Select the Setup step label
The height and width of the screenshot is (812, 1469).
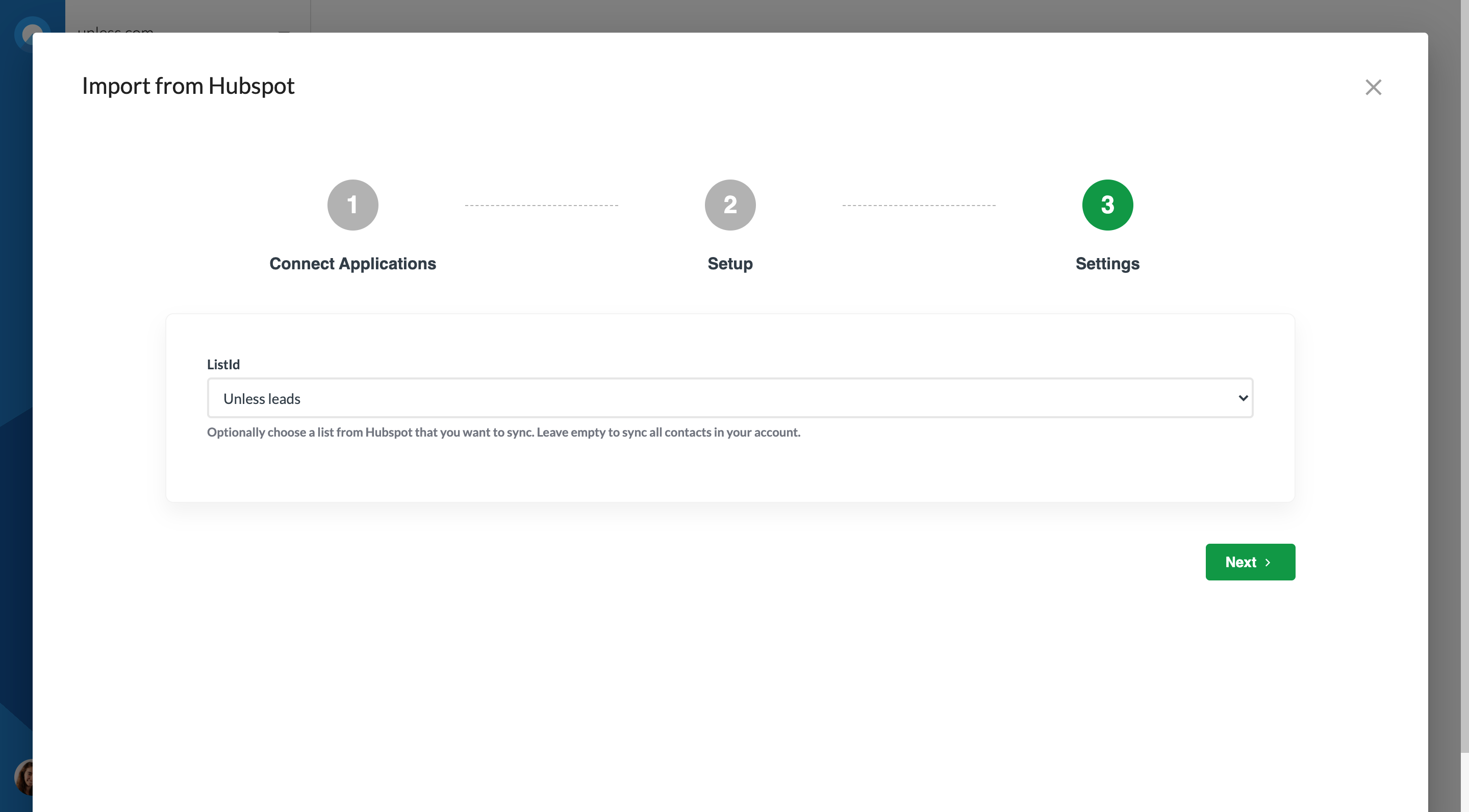(729, 264)
